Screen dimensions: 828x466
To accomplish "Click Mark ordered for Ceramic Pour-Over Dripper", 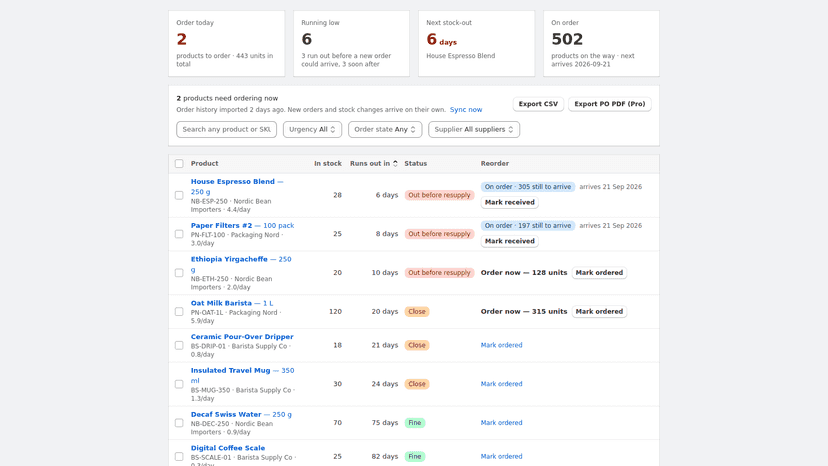I will [x=501, y=345].
